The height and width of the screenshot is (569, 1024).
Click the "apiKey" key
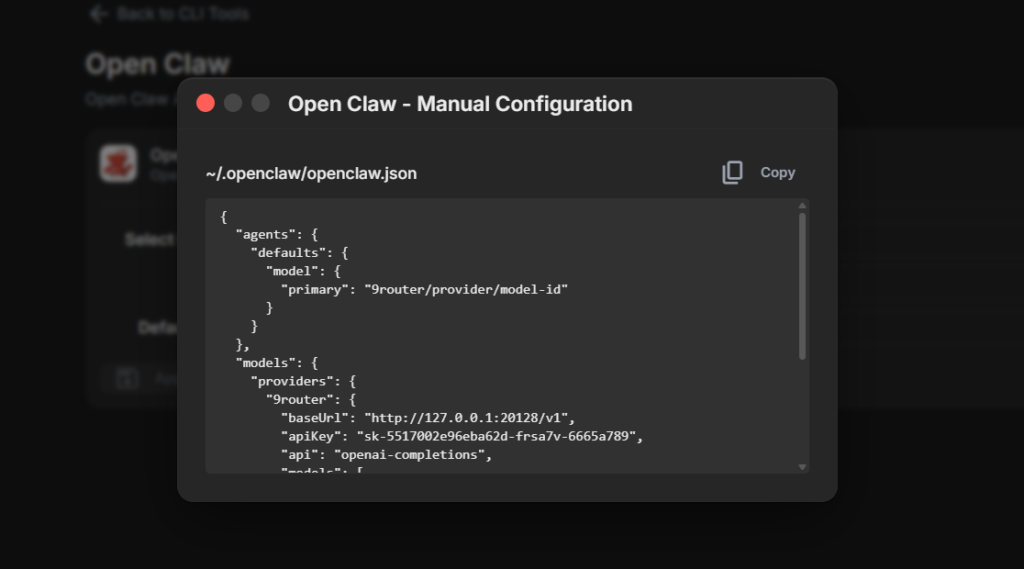click(314, 436)
